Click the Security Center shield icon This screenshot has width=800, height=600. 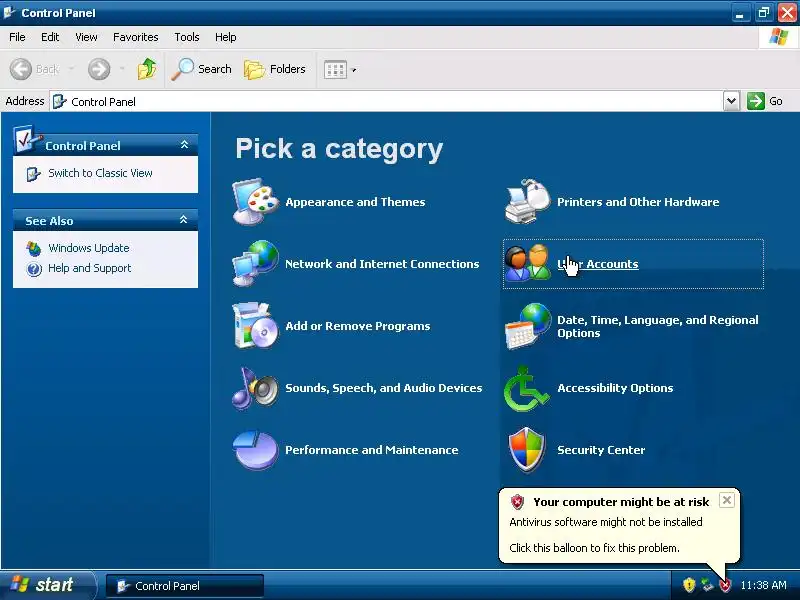[527, 450]
